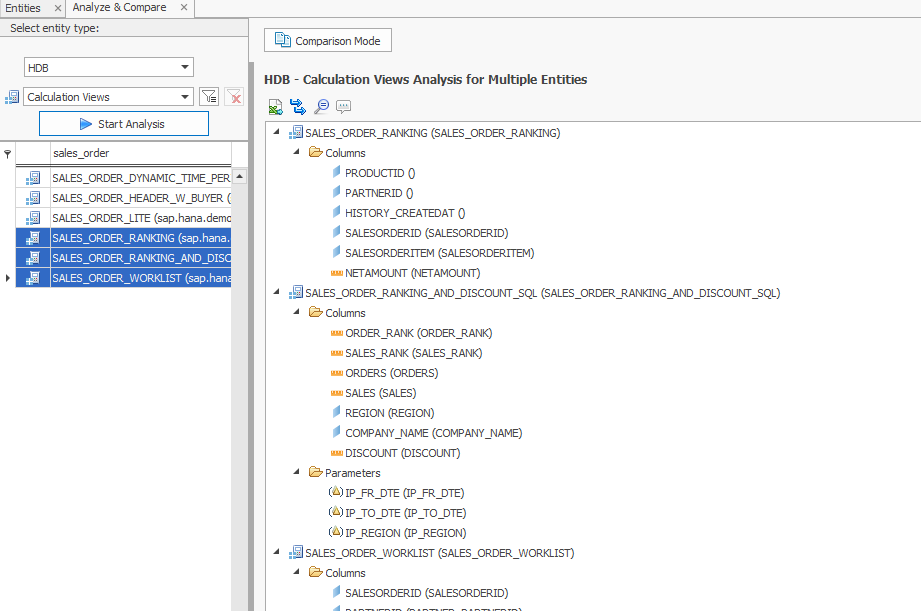Export analysis results to Excel
Image resolution: width=921 pixels, height=611 pixels.
pyautogui.click(x=275, y=106)
